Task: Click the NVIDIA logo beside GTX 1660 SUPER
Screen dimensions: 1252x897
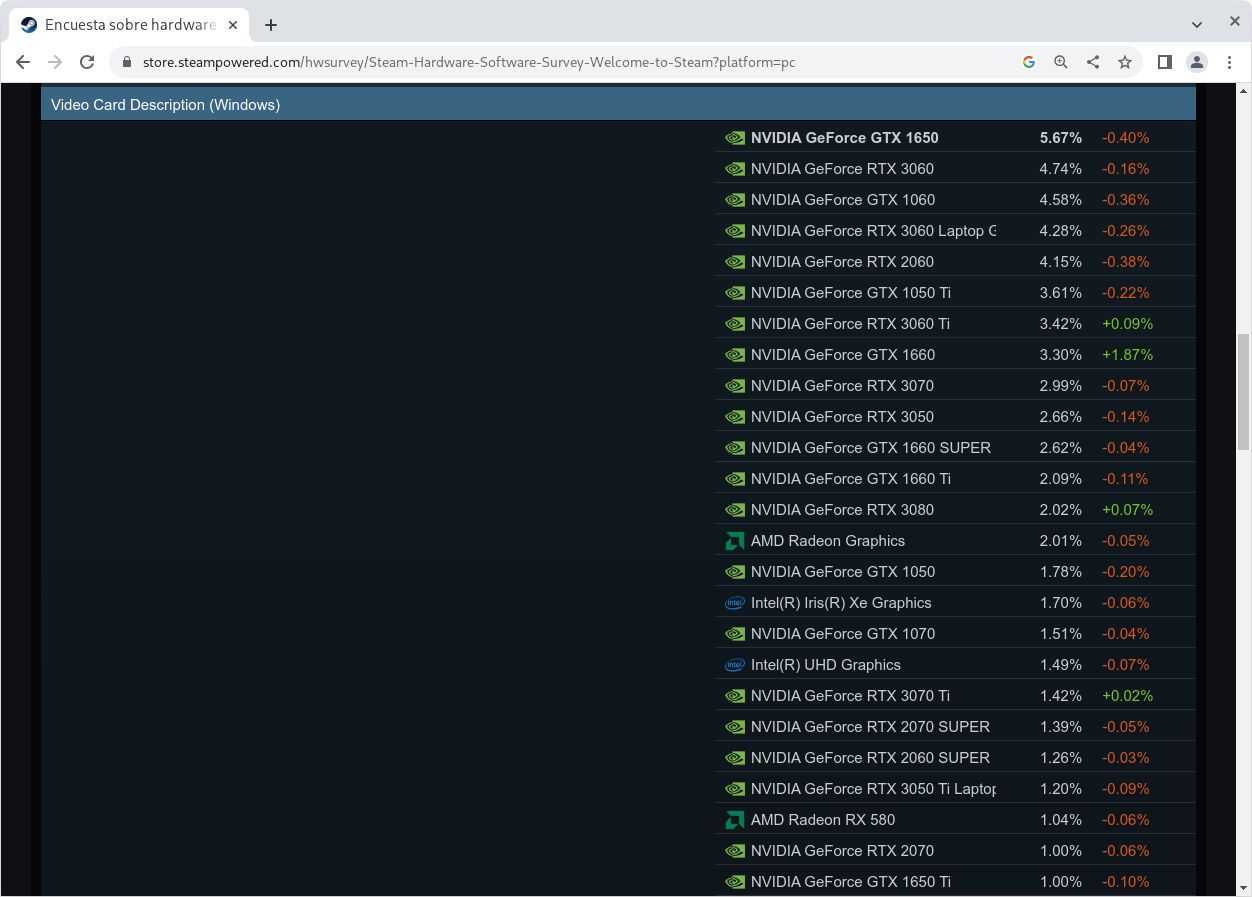Action: click(735, 448)
